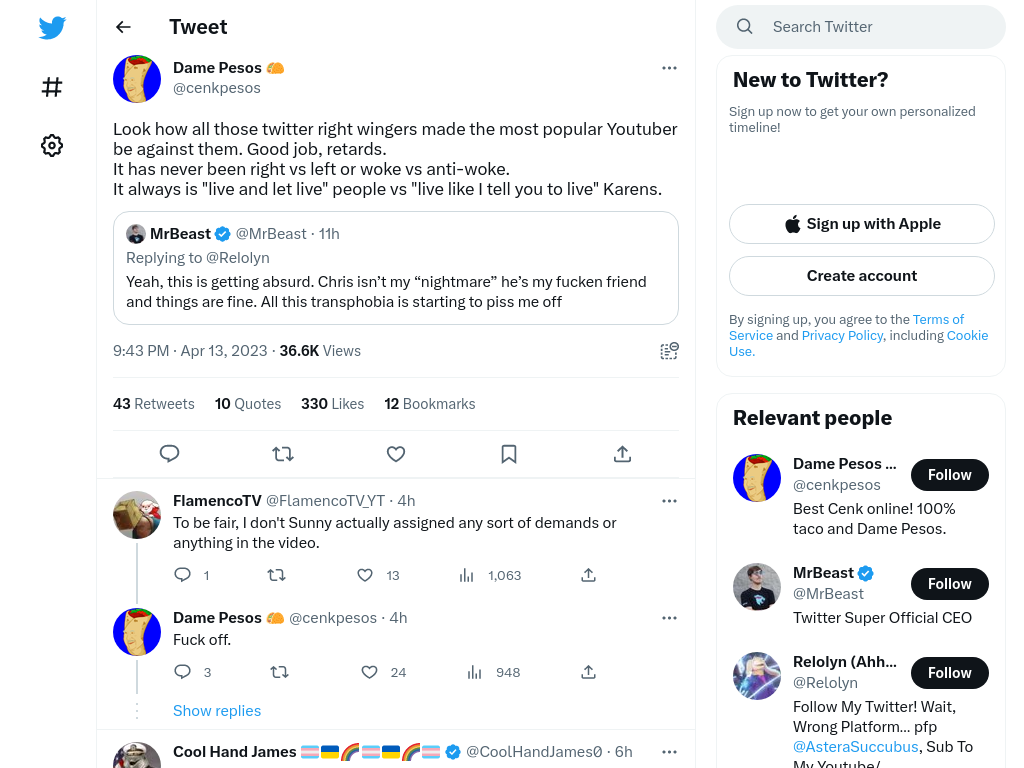This screenshot has height=768, width=1024.
Task: Open the more options menu on the main tweet
Action: [669, 68]
